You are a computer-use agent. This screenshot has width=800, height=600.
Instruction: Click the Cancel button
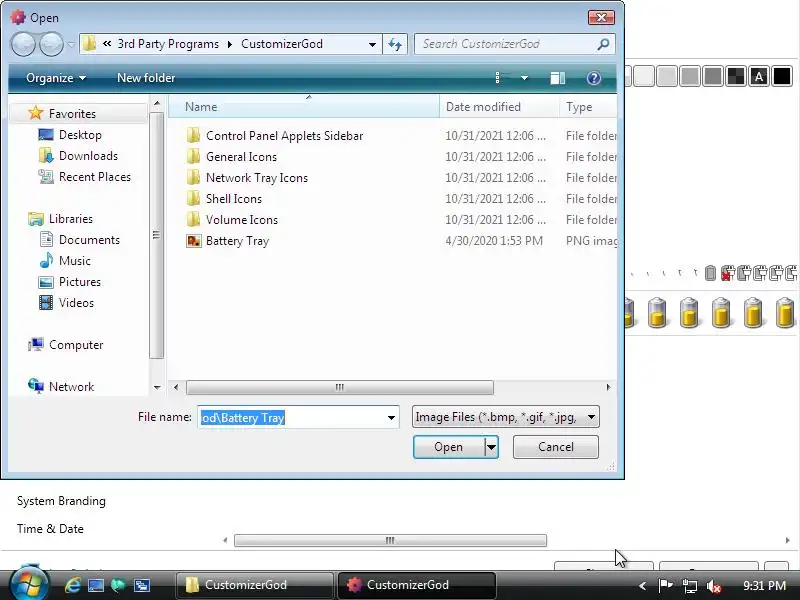pos(556,447)
